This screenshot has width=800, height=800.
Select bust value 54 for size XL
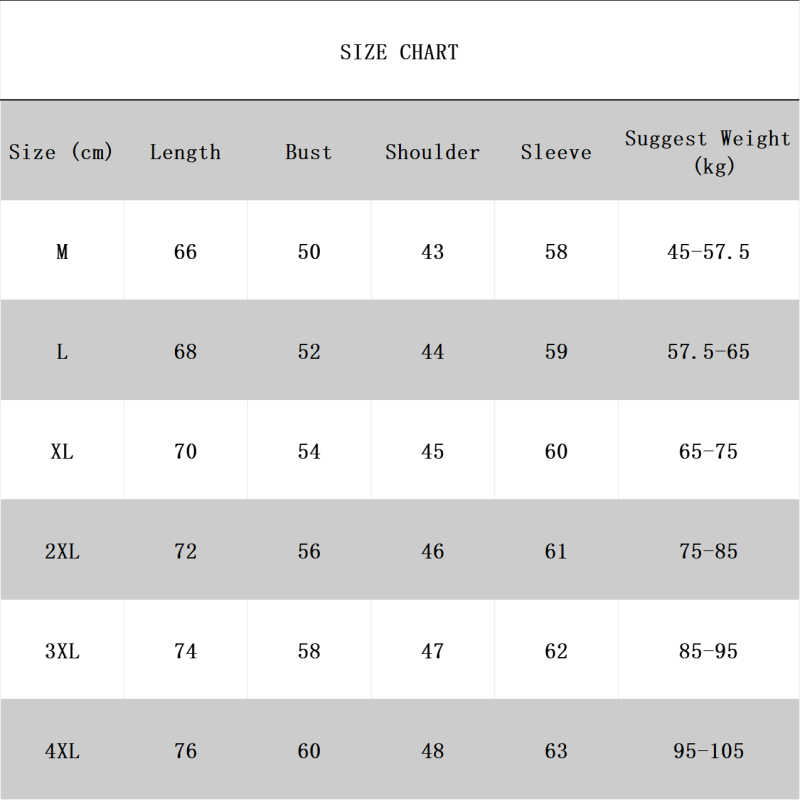point(309,452)
